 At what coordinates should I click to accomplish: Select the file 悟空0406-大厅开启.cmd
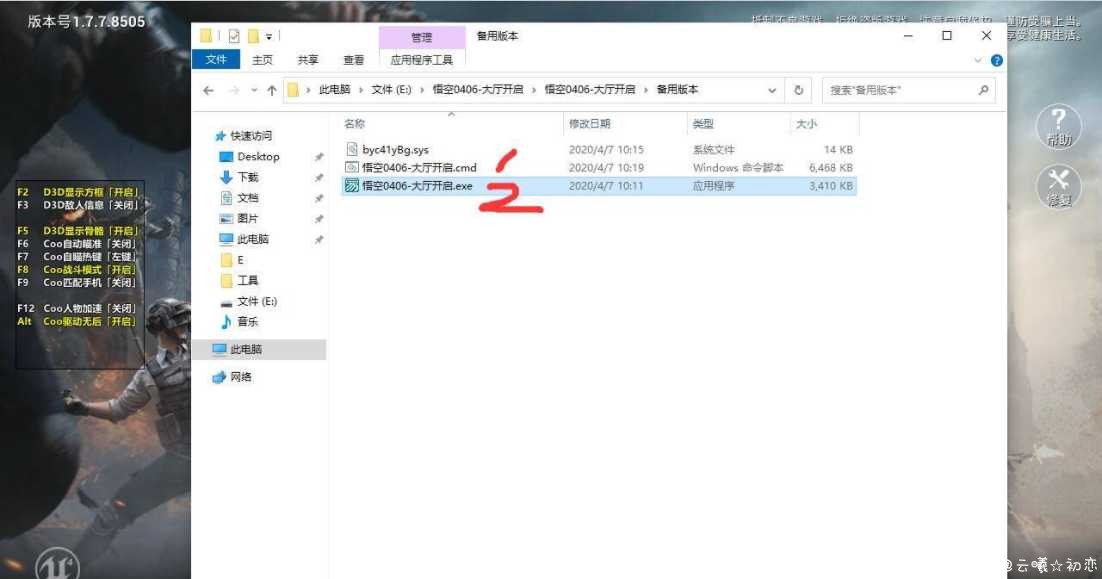(419, 167)
